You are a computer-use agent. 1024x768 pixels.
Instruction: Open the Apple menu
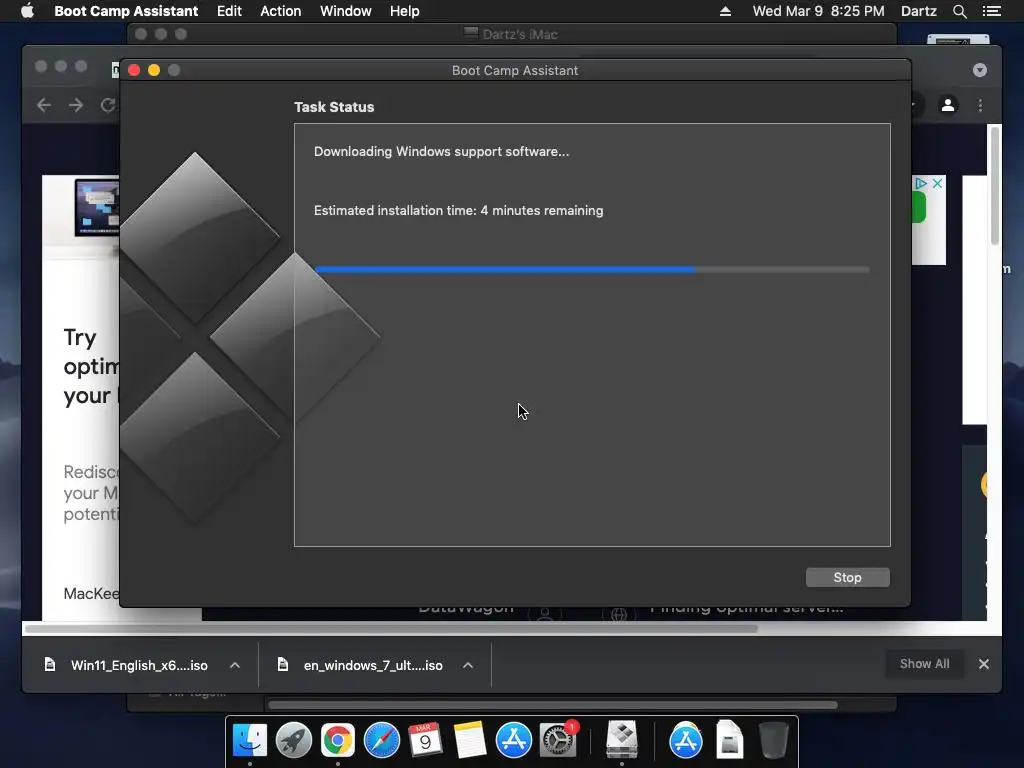27,11
